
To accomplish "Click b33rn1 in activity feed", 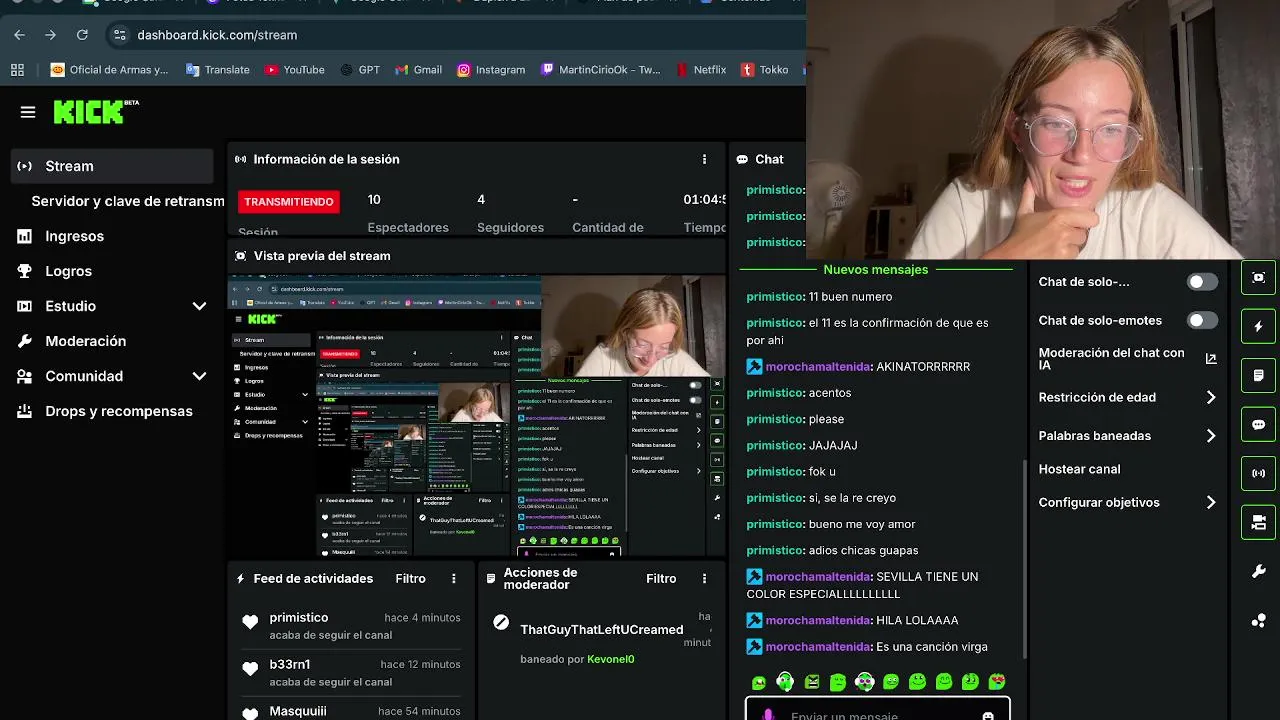I will [289, 665].
